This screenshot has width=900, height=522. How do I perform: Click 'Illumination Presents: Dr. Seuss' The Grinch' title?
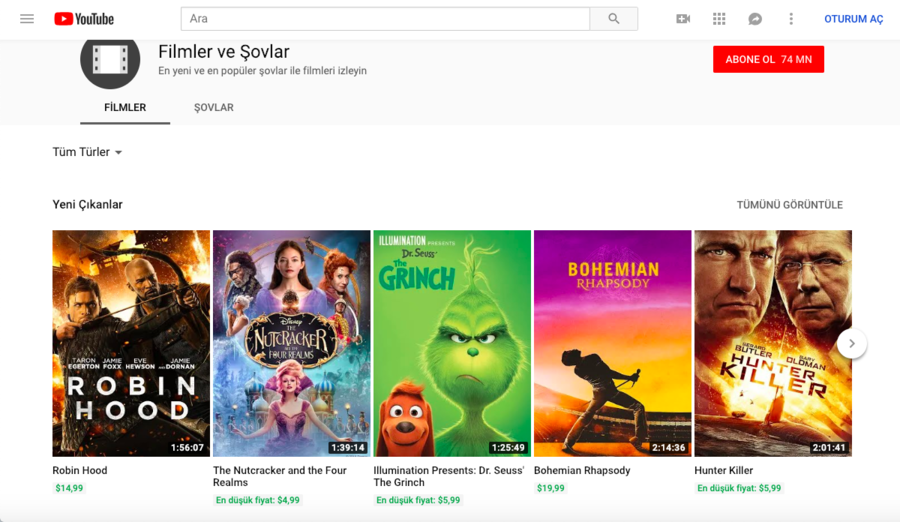449,477
